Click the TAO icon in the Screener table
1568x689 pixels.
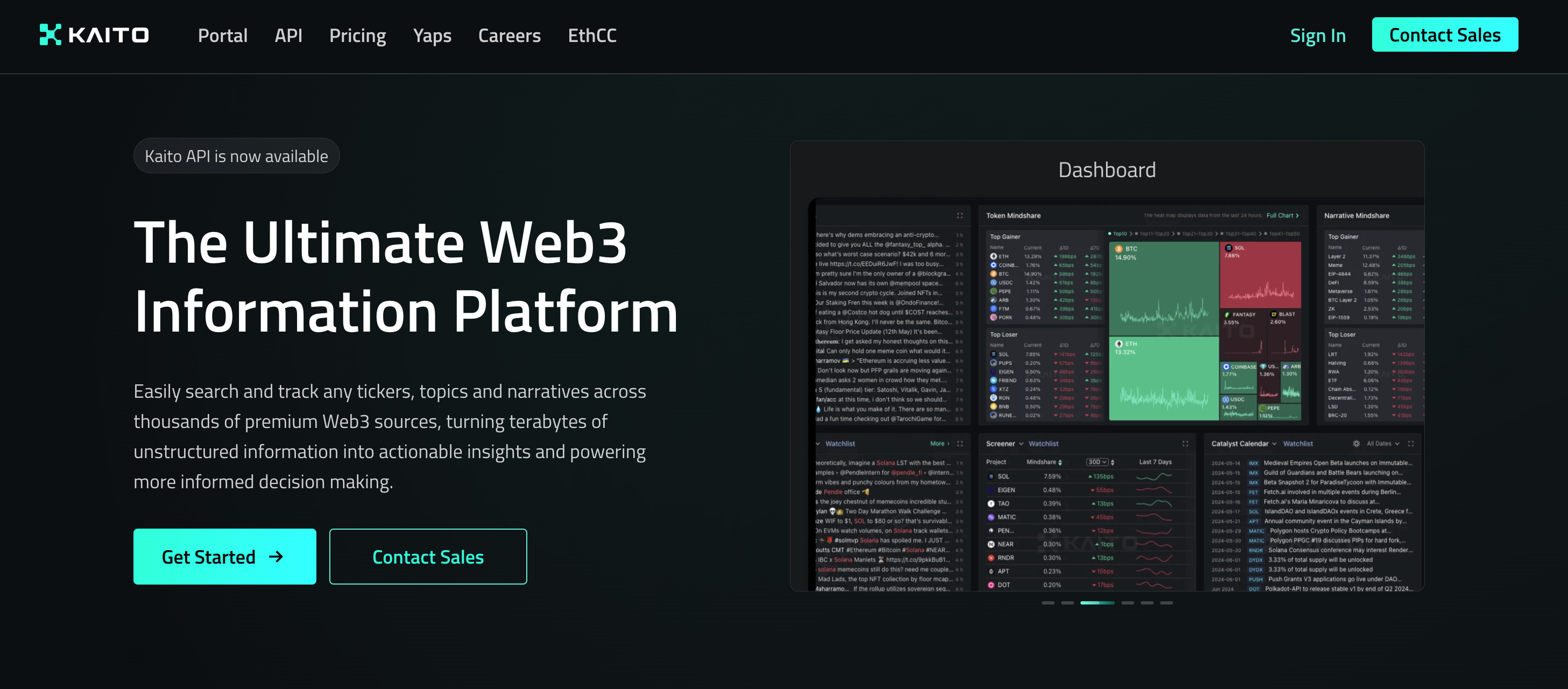click(x=991, y=503)
